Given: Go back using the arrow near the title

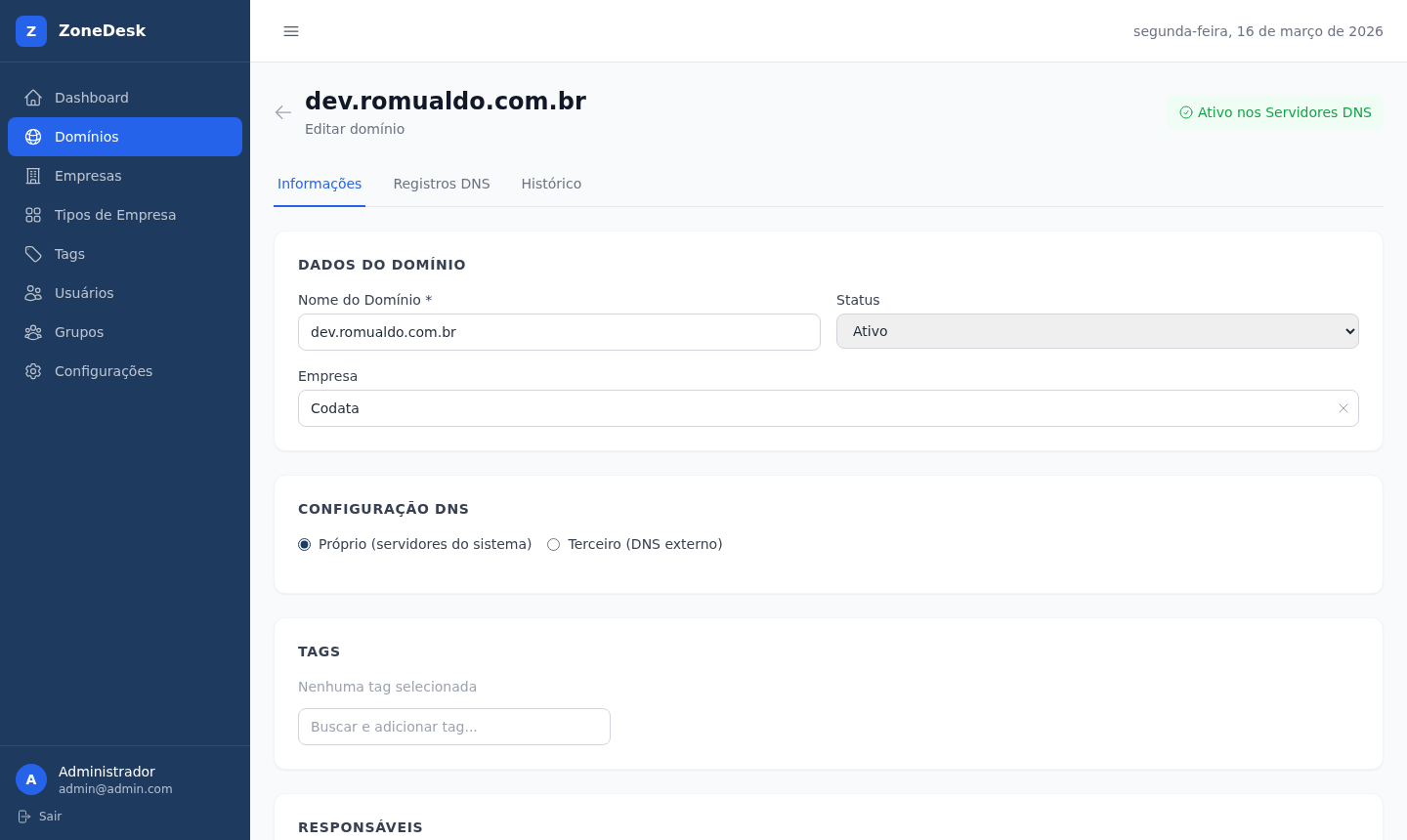Looking at the screenshot, I should point(282,112).
